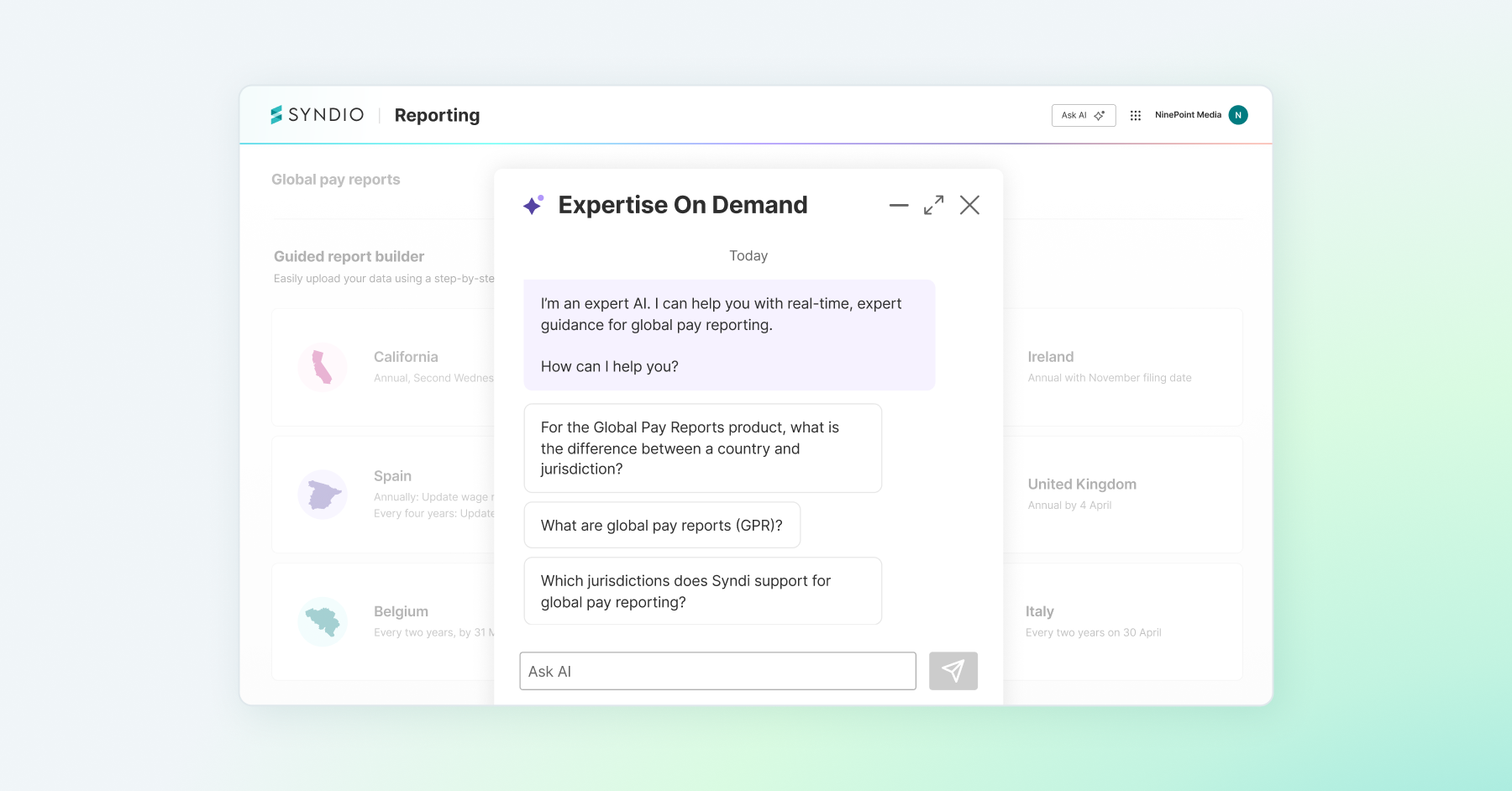Click the Syndio logo
The image size is (1512, 791).
point(317,115)
